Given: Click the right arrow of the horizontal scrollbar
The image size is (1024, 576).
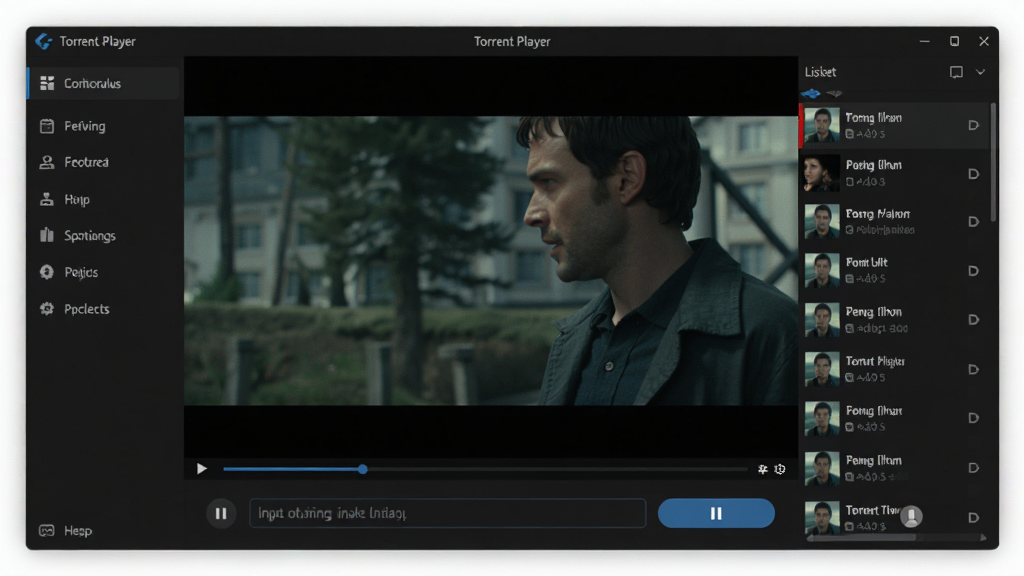Looking at the screenshot, I should [983, 538].
